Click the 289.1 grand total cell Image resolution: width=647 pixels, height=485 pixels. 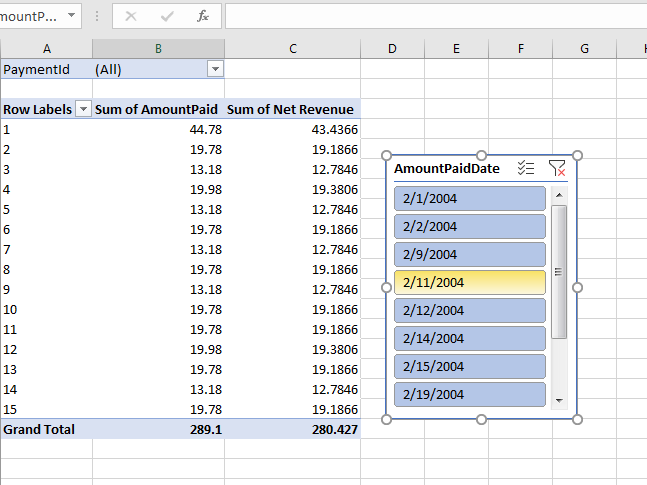point(158,429)
